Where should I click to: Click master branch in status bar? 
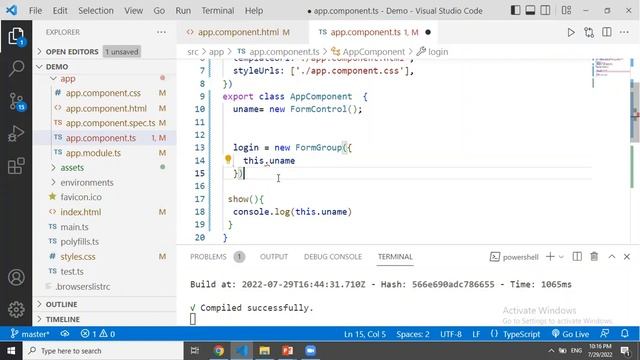coord(31,334)
